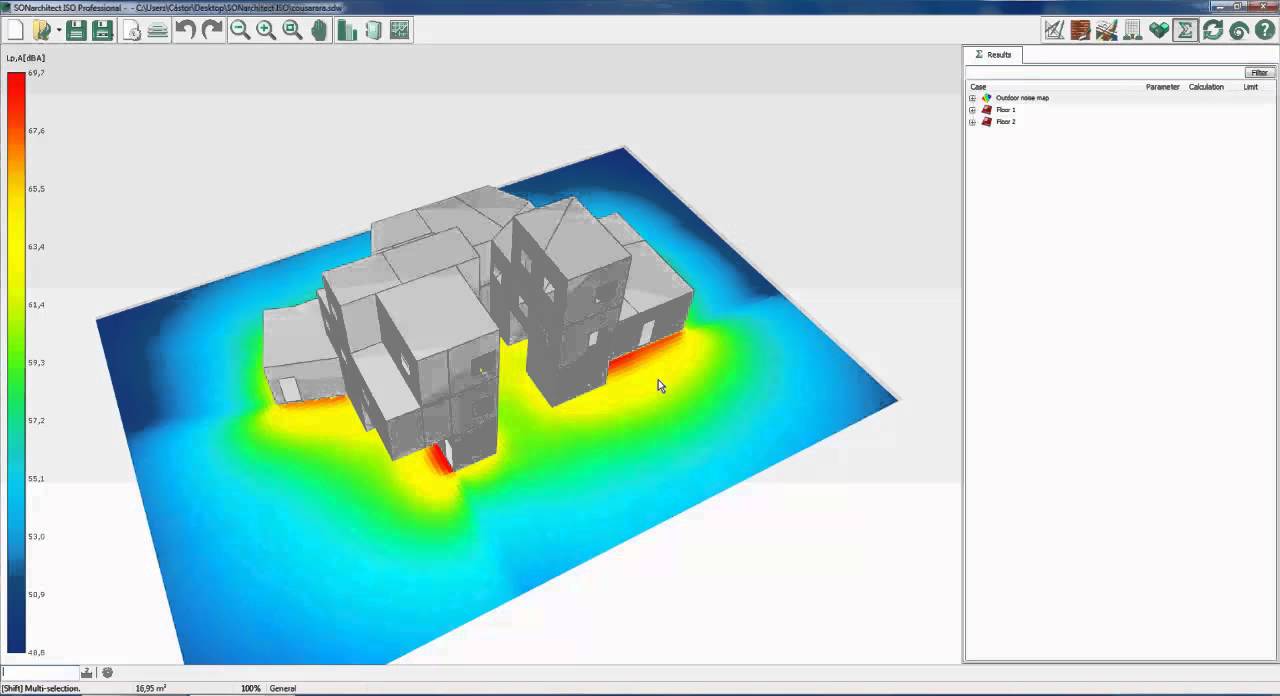Click the printer icon in the toolbar
The image size is (1280, 696).
coord(158,30)
